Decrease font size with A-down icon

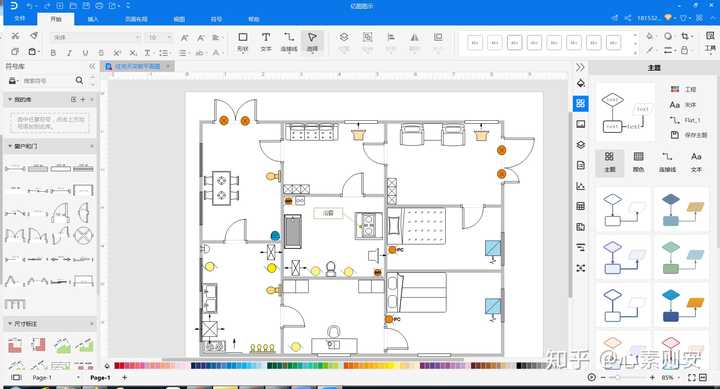(x=201, y=38)
